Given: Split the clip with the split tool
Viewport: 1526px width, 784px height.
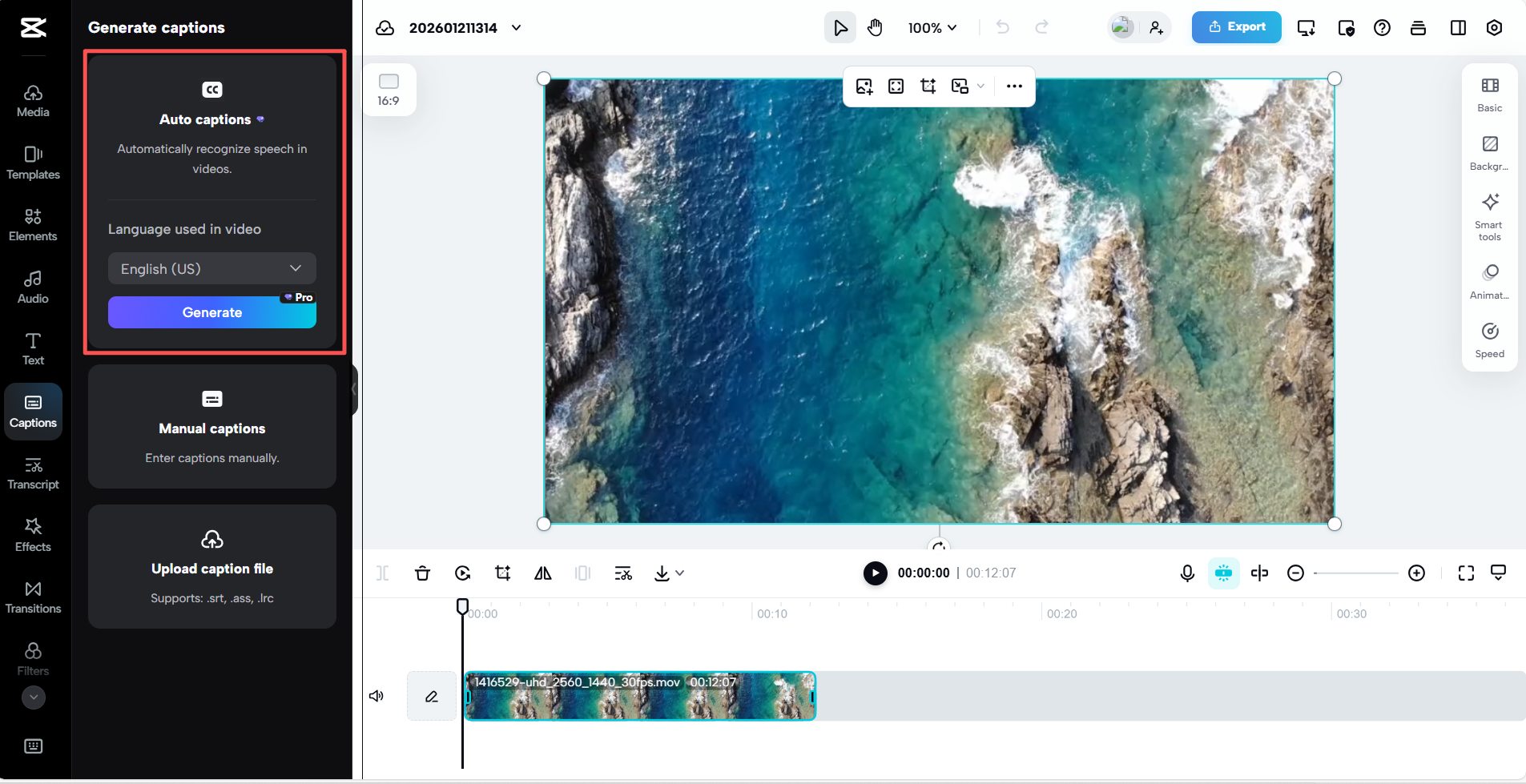Looking at the screenshot, I should tap(382, 573).
